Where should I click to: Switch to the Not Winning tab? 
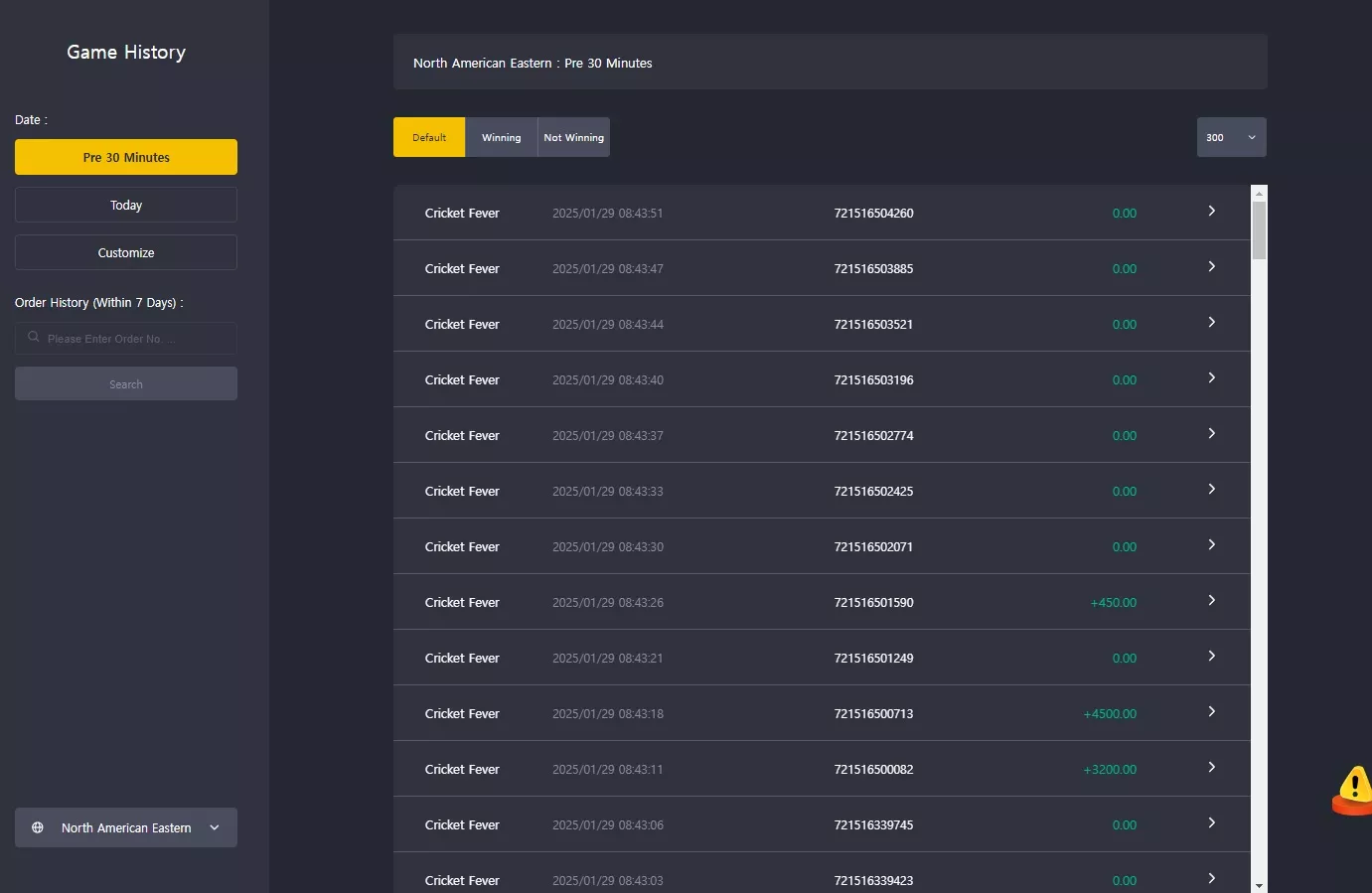pos(573,137)
